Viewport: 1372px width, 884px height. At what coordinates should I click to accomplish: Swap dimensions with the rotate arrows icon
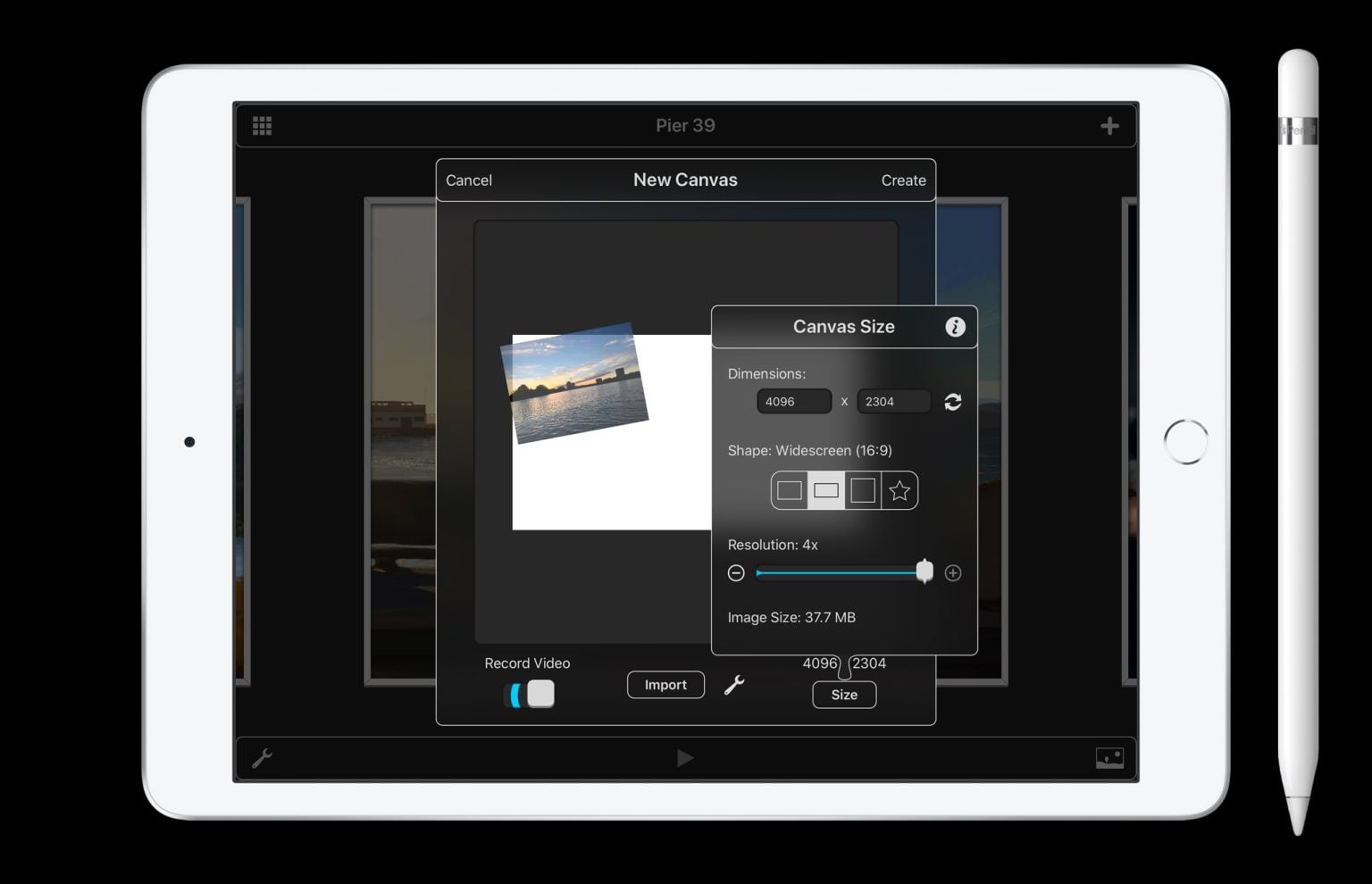coord(953,402)
